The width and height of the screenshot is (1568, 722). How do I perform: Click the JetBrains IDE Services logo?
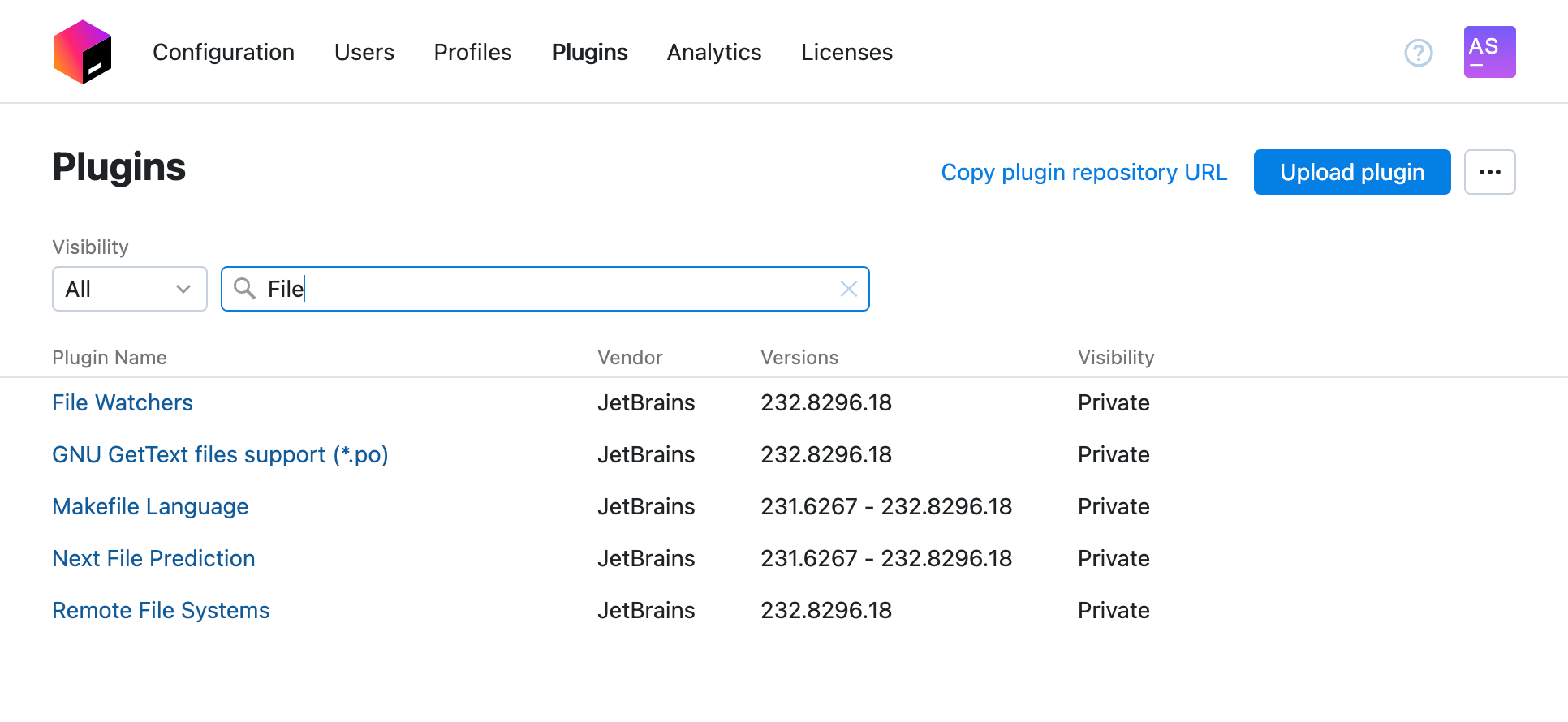83,52
